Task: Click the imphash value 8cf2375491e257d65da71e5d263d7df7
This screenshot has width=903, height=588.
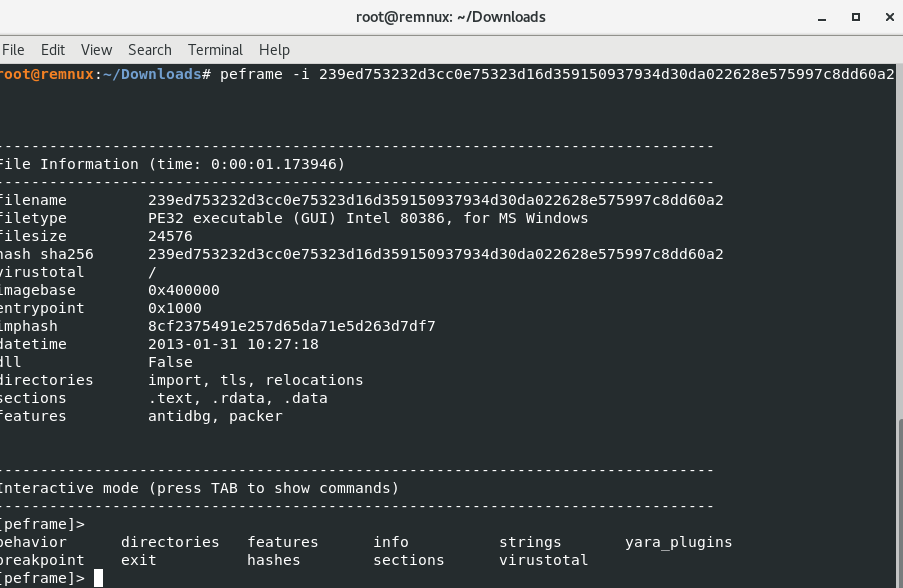Action: point(291,326)
